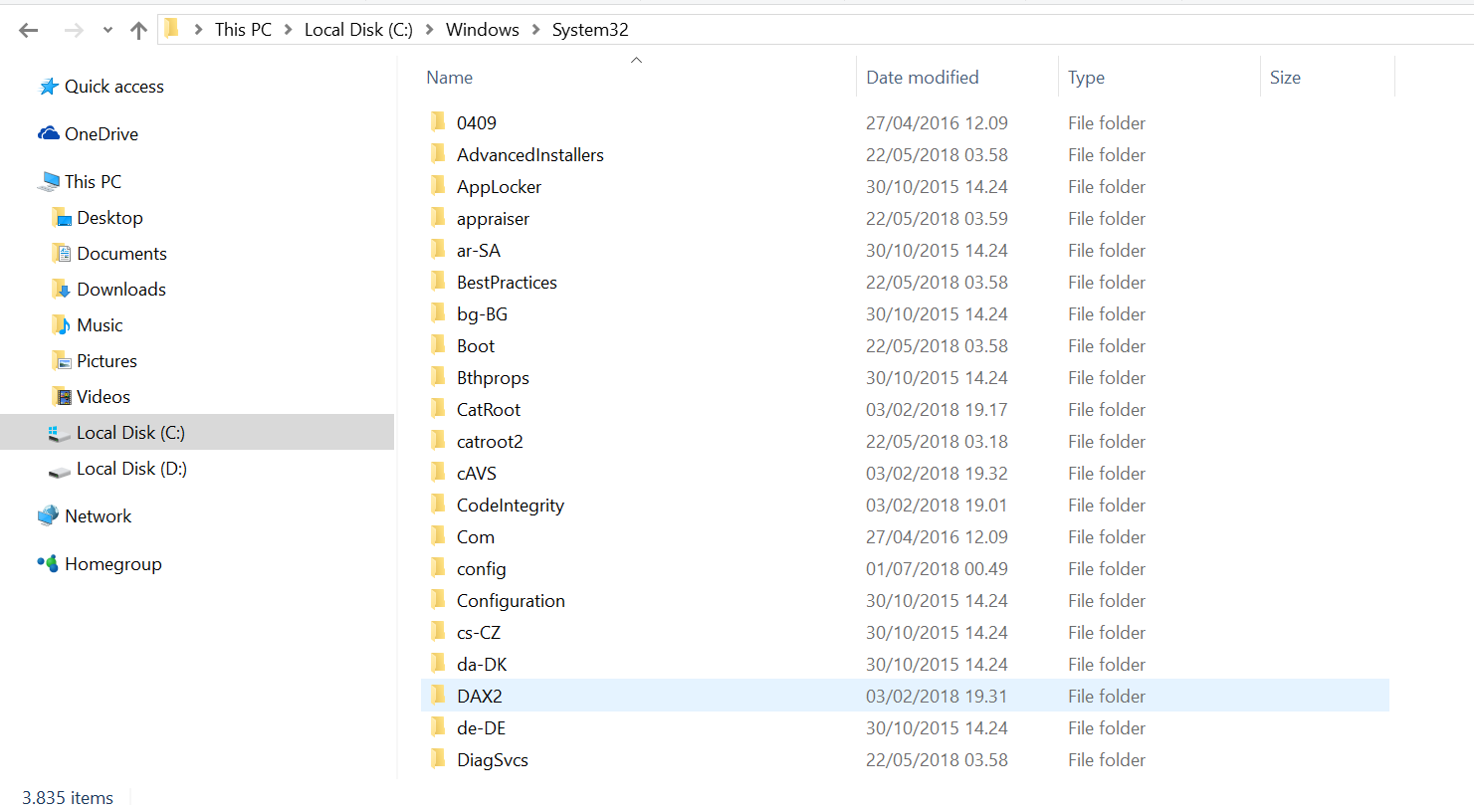Click the Desktop folder icon
Viewport: 1474px width, 812px height.
click(62, 218)
